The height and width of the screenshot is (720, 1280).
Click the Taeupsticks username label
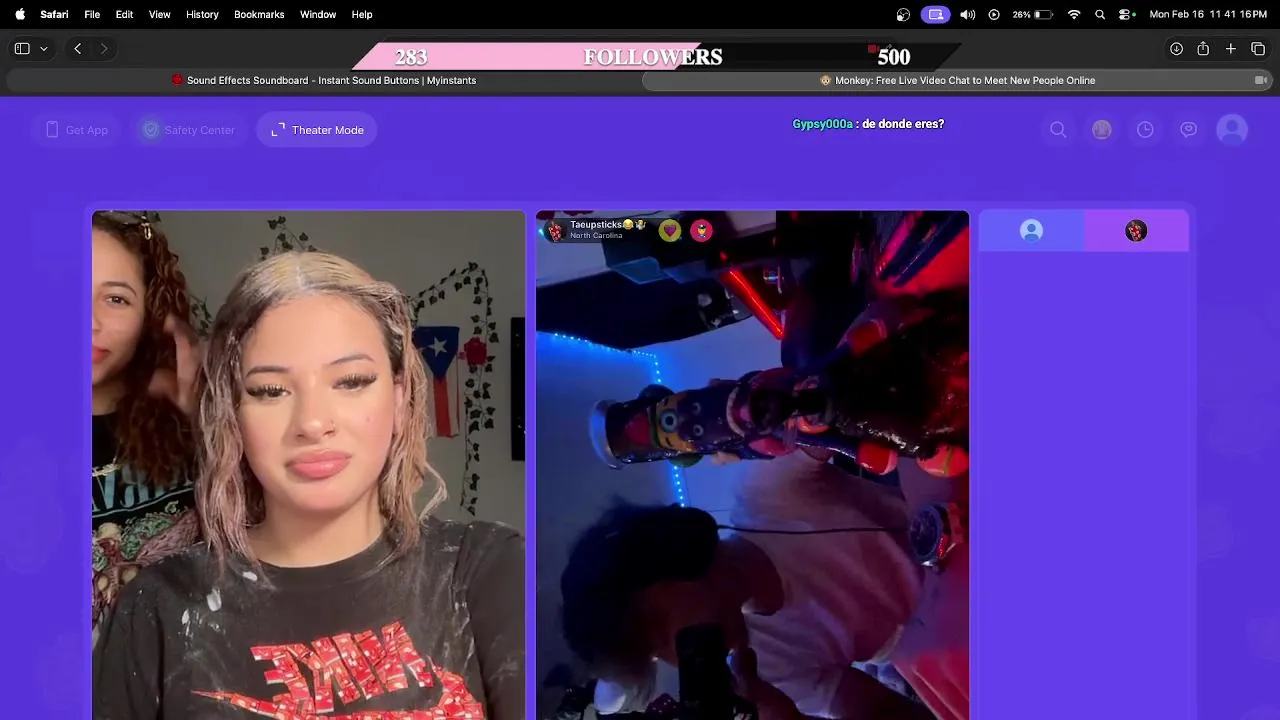tap(608, 225)
